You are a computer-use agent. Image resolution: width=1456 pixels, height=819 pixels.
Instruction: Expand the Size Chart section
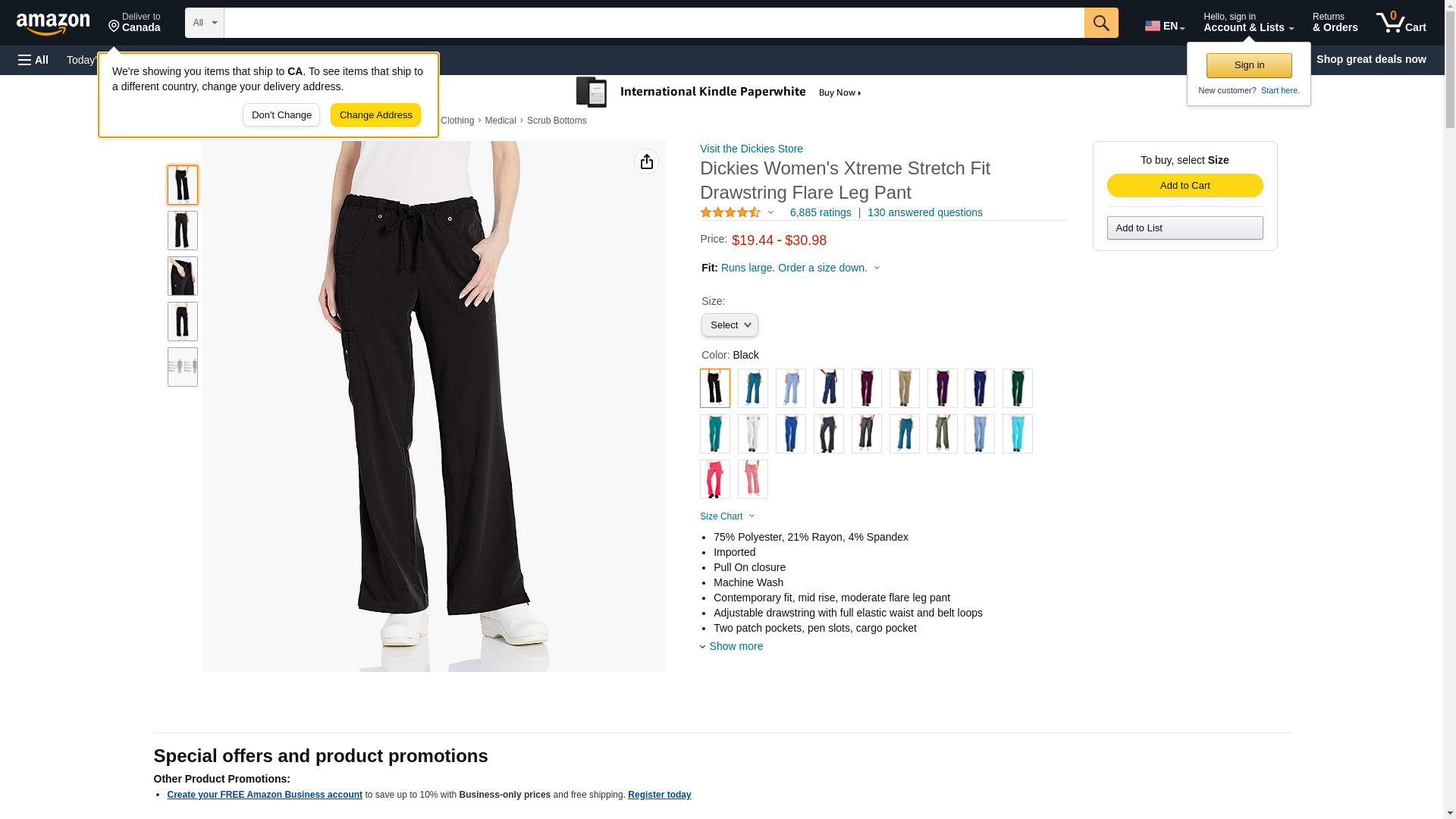726,516
